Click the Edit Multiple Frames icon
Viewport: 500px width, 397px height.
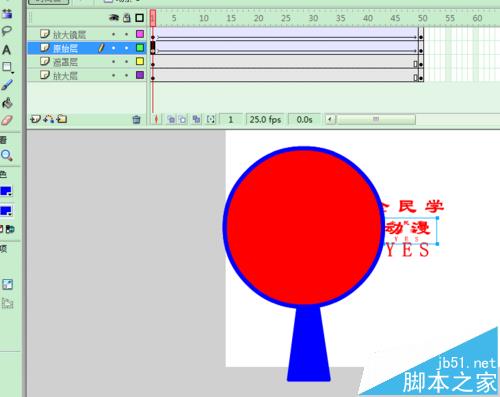[196, 119]
